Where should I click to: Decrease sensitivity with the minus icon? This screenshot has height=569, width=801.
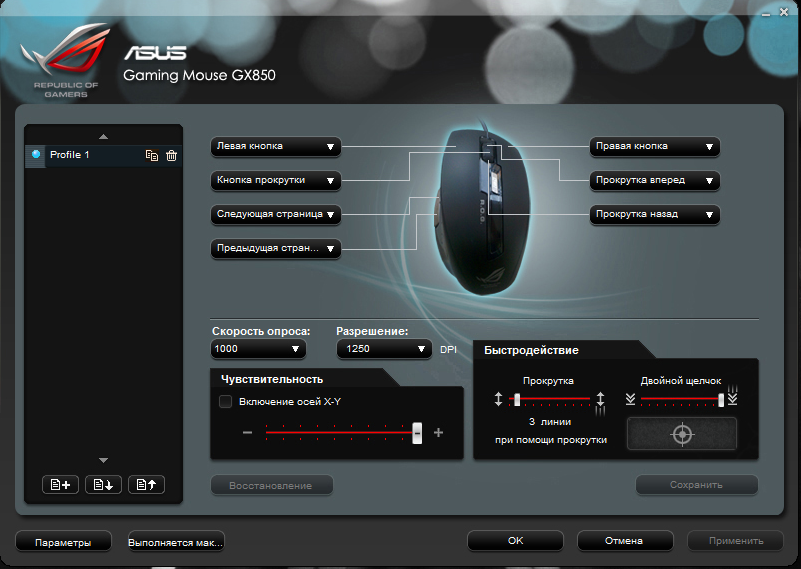[x=247, y=433]
